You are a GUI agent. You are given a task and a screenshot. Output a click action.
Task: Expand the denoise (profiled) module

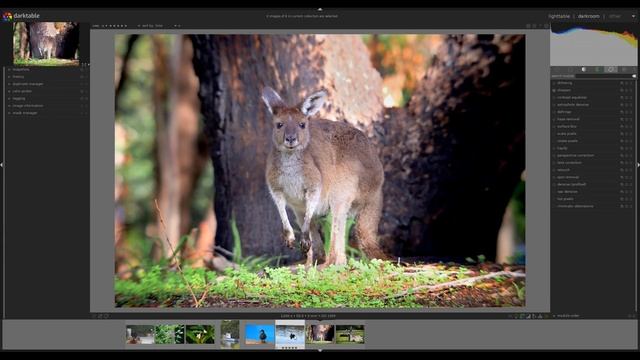pyautogui.click(x=572, y=184)
